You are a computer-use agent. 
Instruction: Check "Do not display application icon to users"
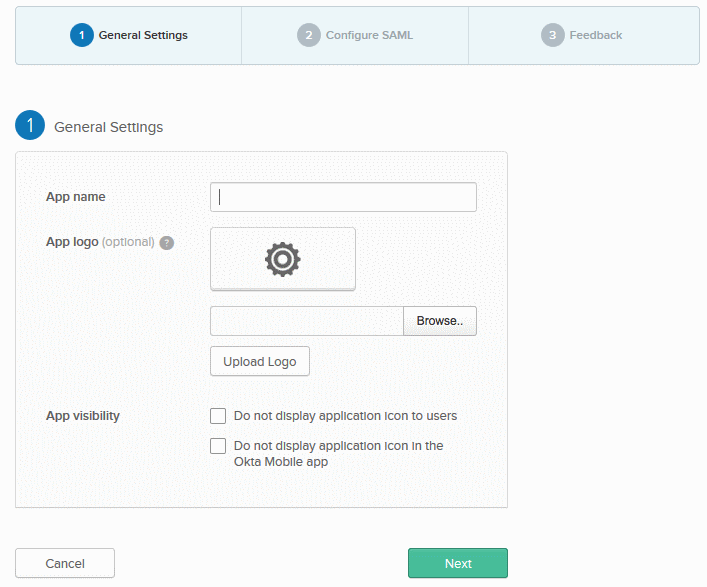click(218, 416)
